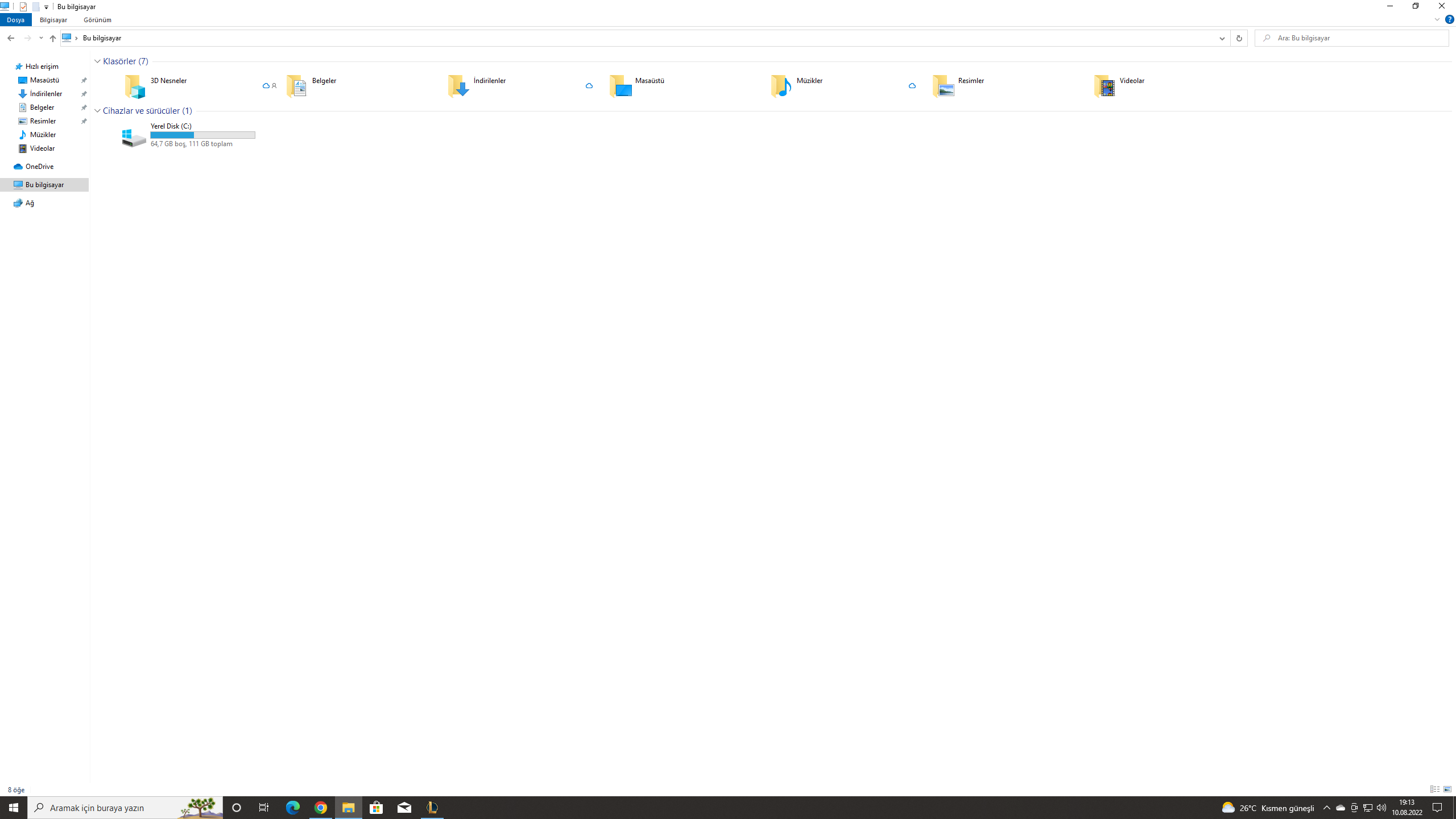Open address bar history dropdown
The height and width of the screenshot is (819, 1456).
pyautogui.click(x=1221, y=38)
